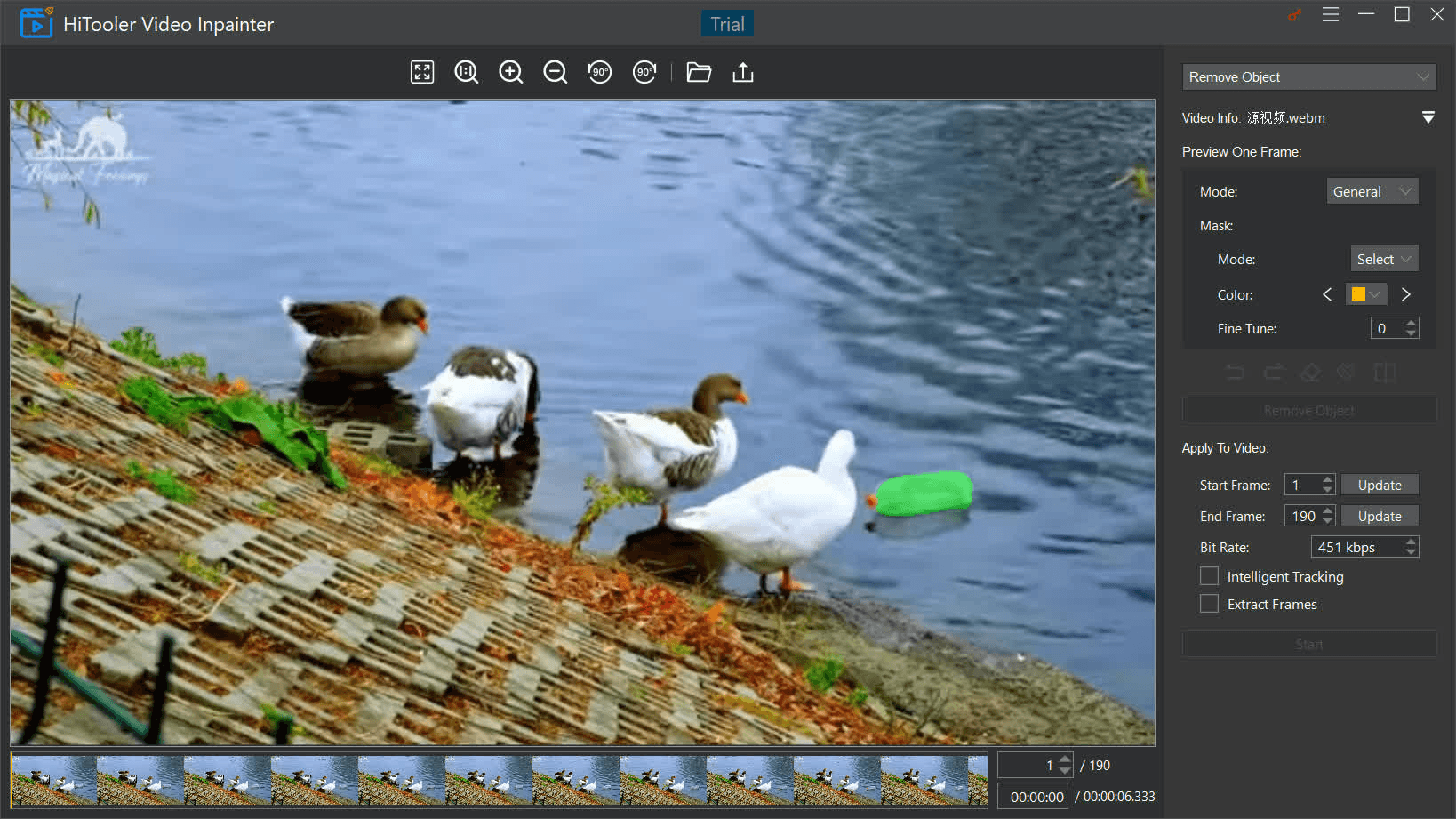Open the hamburger menu in title bar

(x=1331, y=15)
